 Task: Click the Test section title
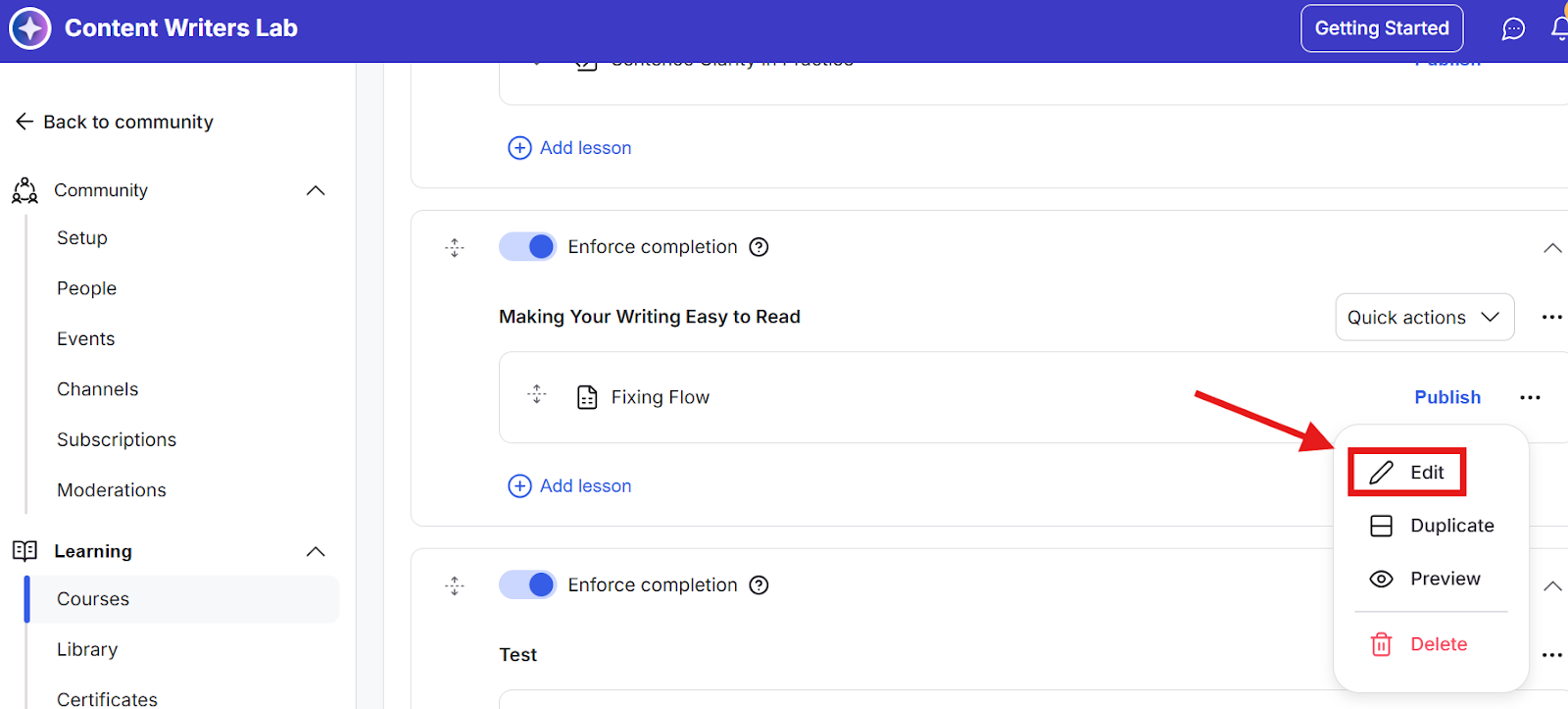518,655
